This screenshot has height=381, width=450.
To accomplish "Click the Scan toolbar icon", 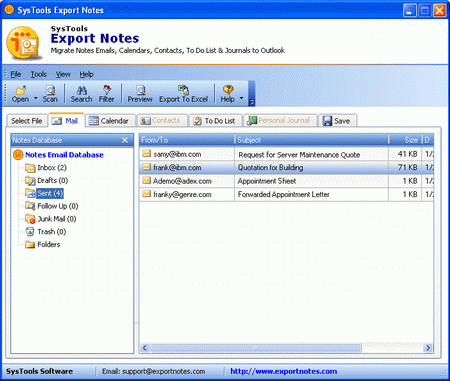I will pyautogui.click(x=50, y=90).
